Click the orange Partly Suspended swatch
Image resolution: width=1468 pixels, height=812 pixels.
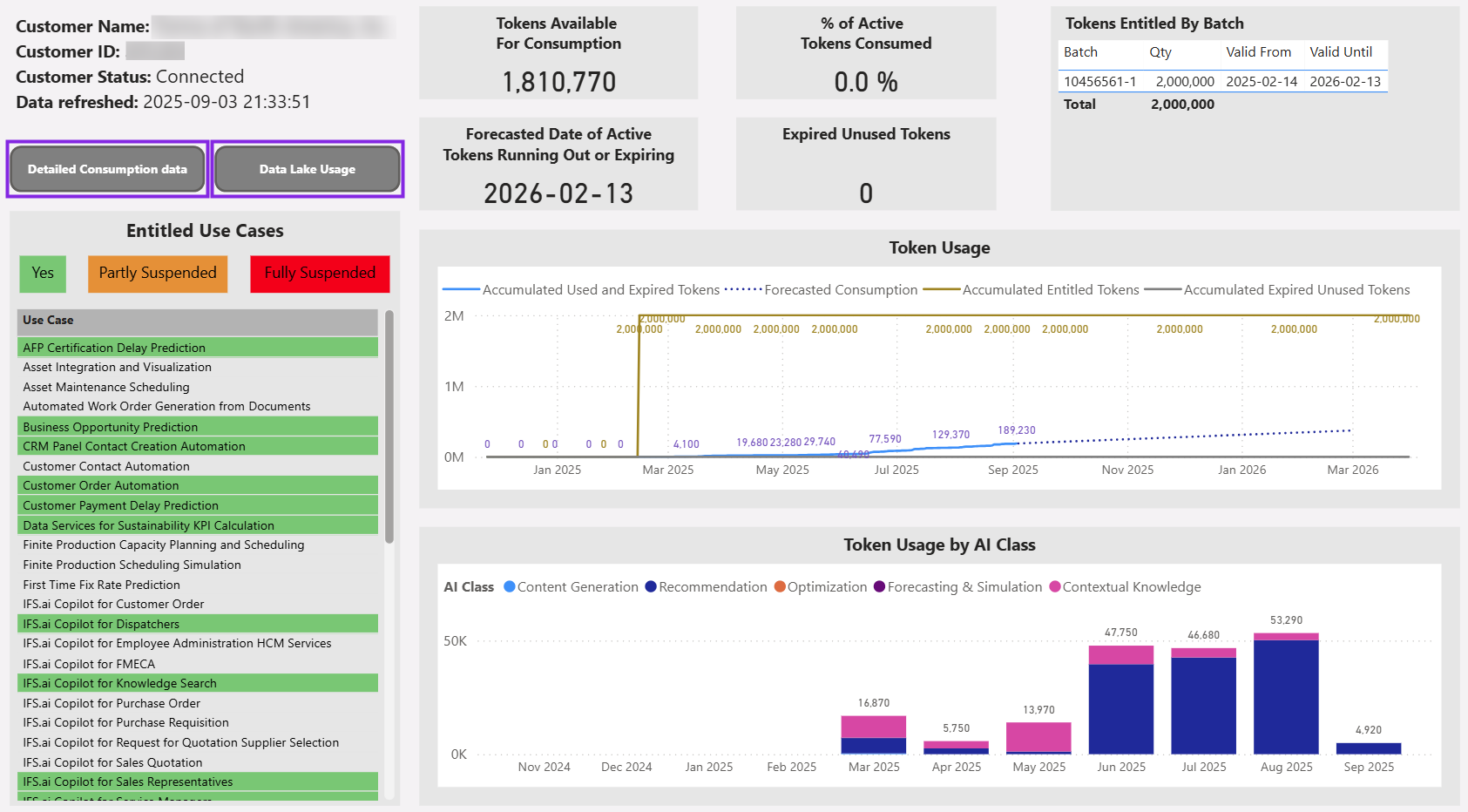pos(158,274)
